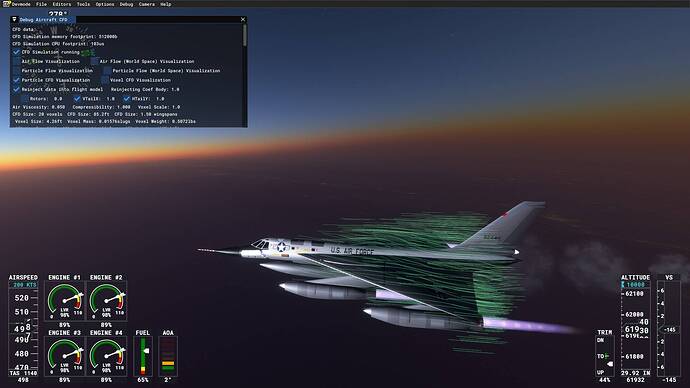Open the Options menu
This screenshot has height=388, width=690.
coord(105,4)
